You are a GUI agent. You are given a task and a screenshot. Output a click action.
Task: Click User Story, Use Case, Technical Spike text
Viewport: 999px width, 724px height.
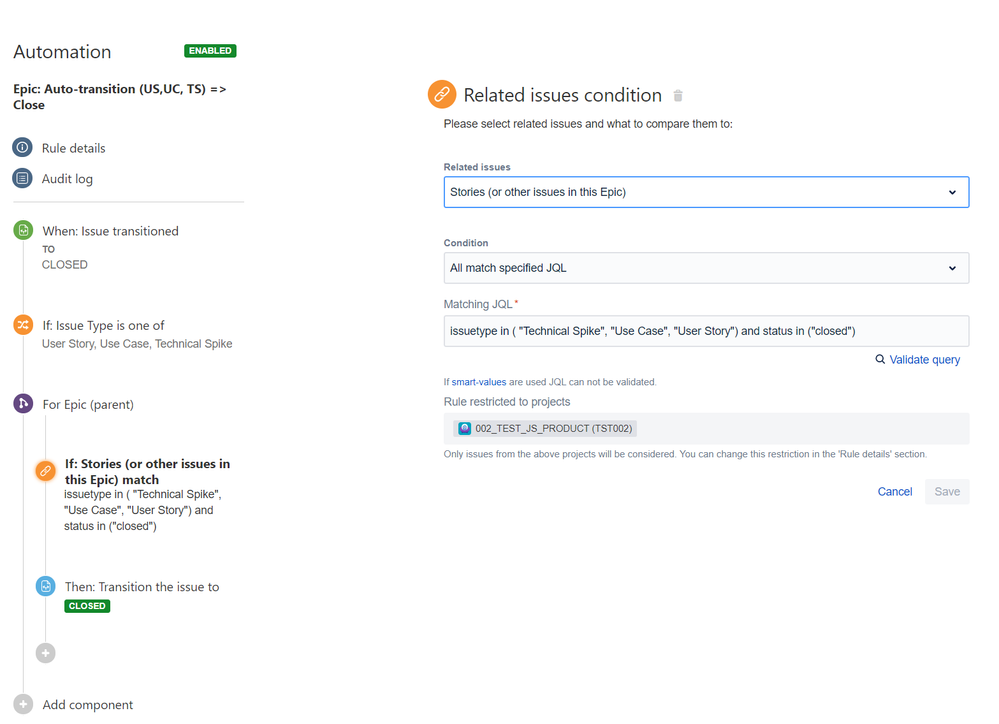137,344
